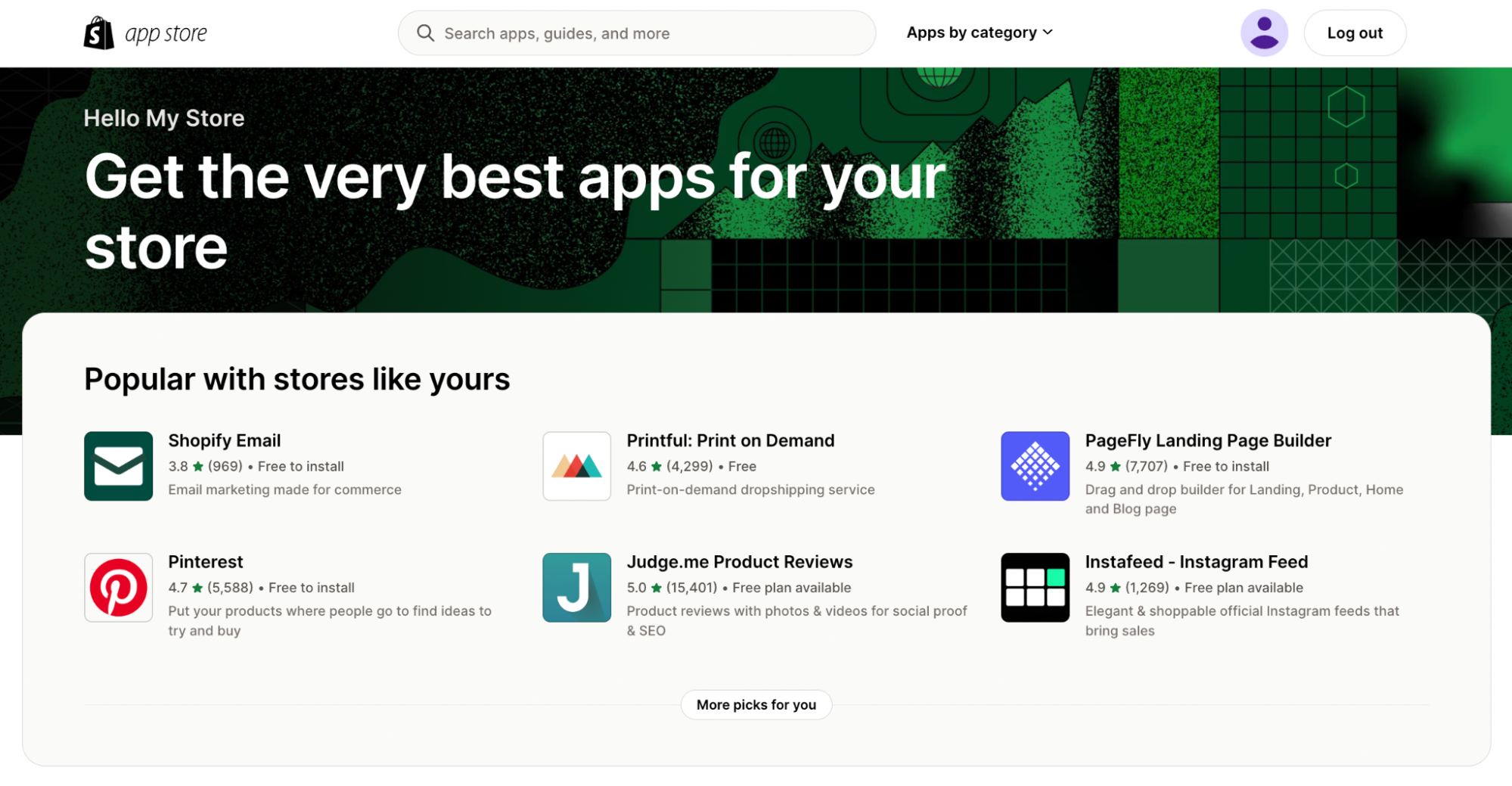
Task: Click 'Elegant & shoppable official Instagram feeds' description
Action: (x=1242, y=620)
